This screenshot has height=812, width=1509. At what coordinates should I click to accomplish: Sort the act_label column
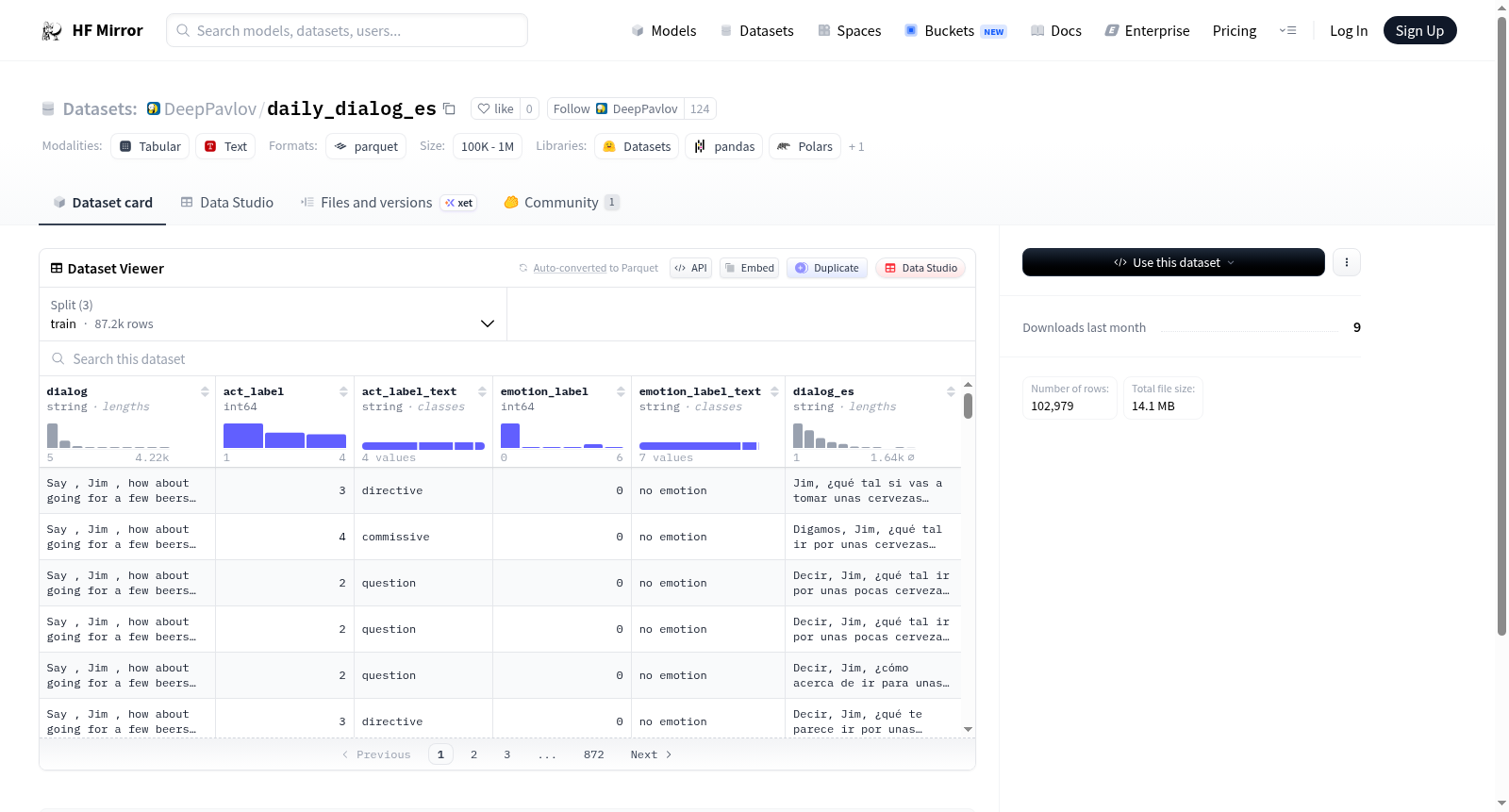pyautogui.click(x=343, y=391)
